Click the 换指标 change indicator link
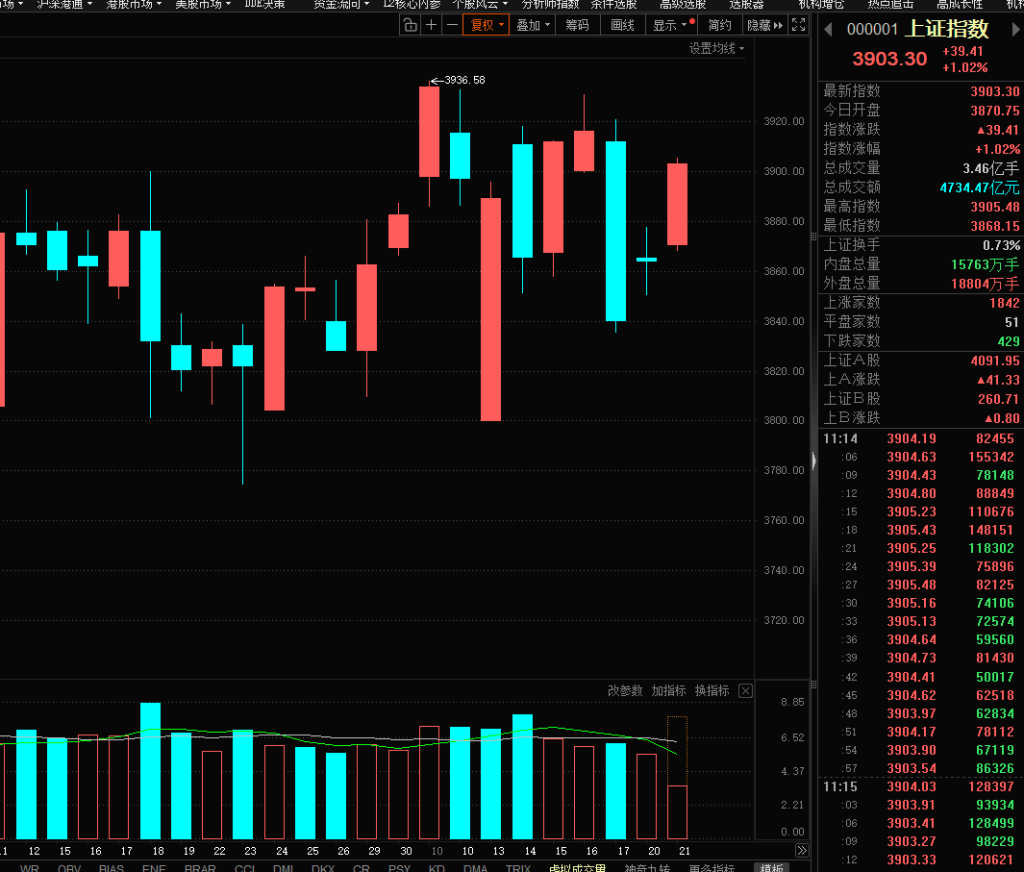 (711, 691)
